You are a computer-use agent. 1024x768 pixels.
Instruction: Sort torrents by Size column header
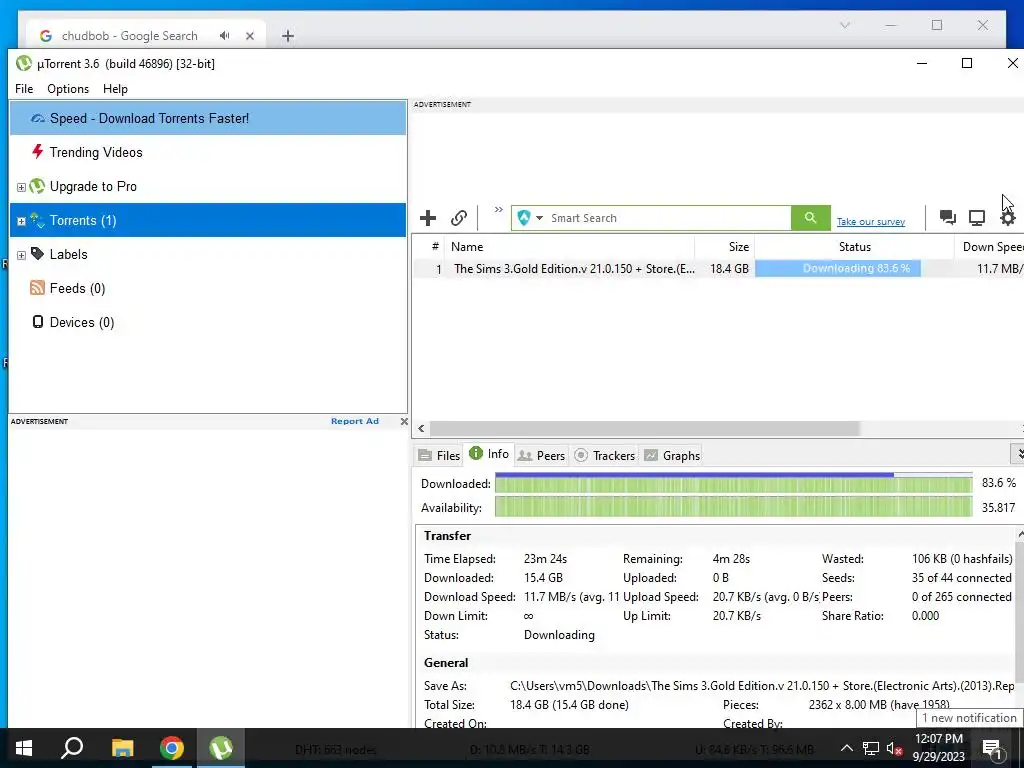coord(724,247)
